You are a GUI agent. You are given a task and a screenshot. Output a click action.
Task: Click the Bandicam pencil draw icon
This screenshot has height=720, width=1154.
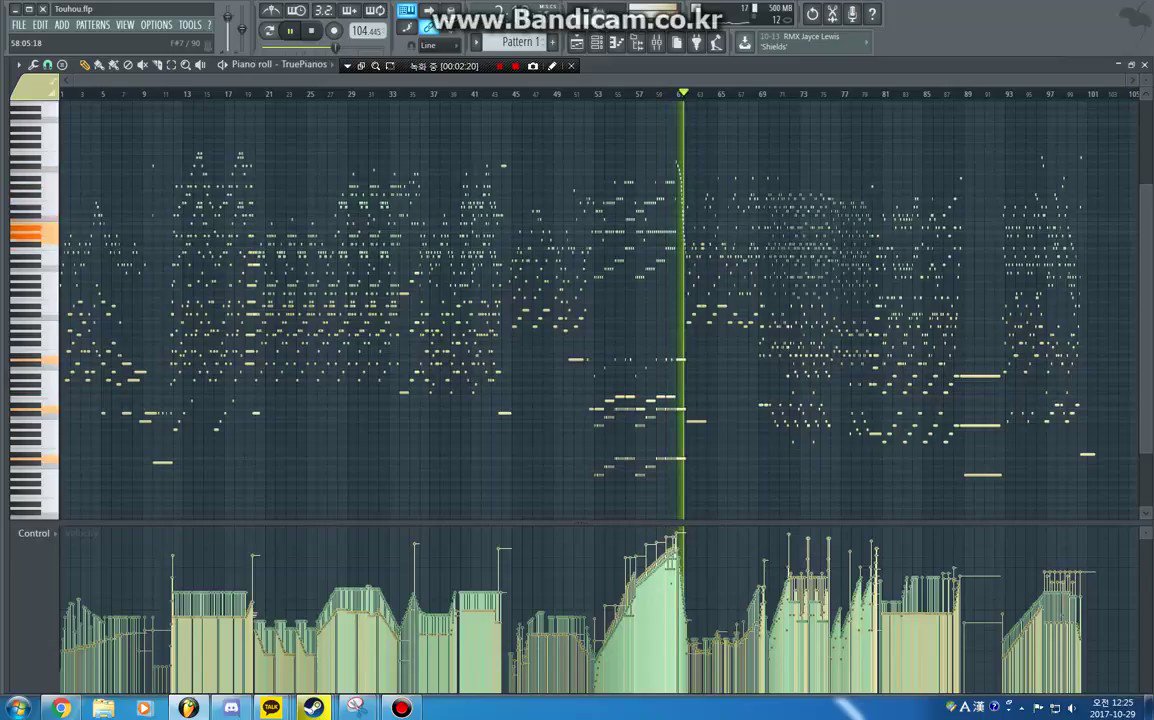click(x=552, y=66)
